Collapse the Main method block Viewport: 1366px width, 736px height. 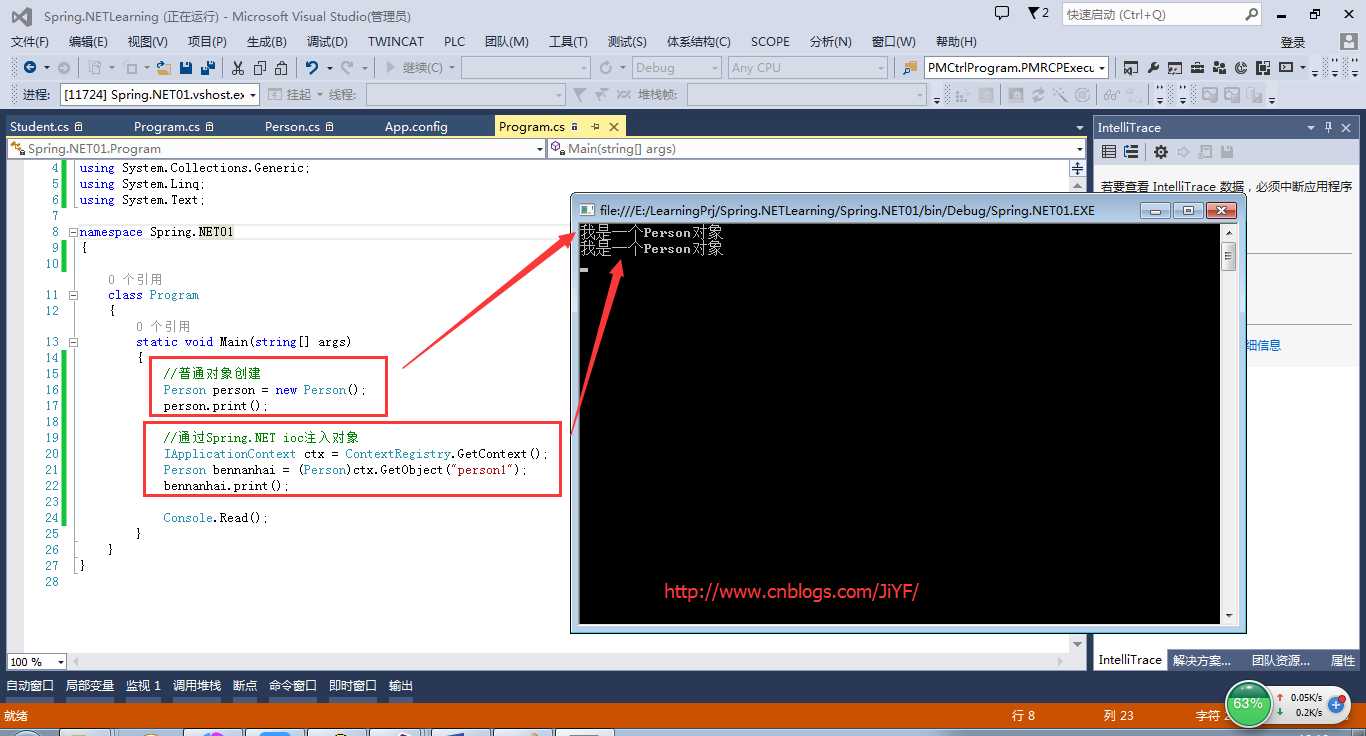pos(73,342)
